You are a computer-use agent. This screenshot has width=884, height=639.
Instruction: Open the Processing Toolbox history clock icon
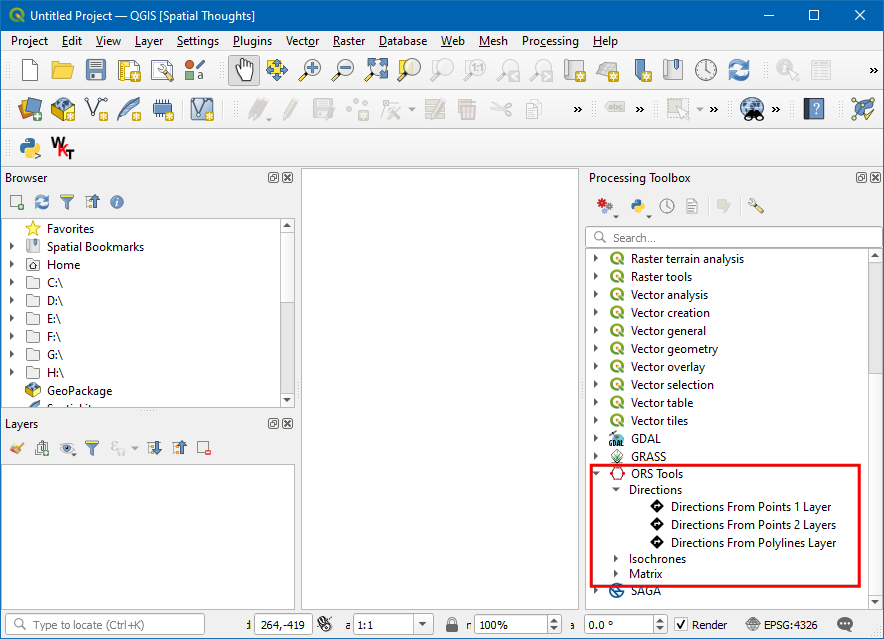pyautogui.click(x=666, y=206)
